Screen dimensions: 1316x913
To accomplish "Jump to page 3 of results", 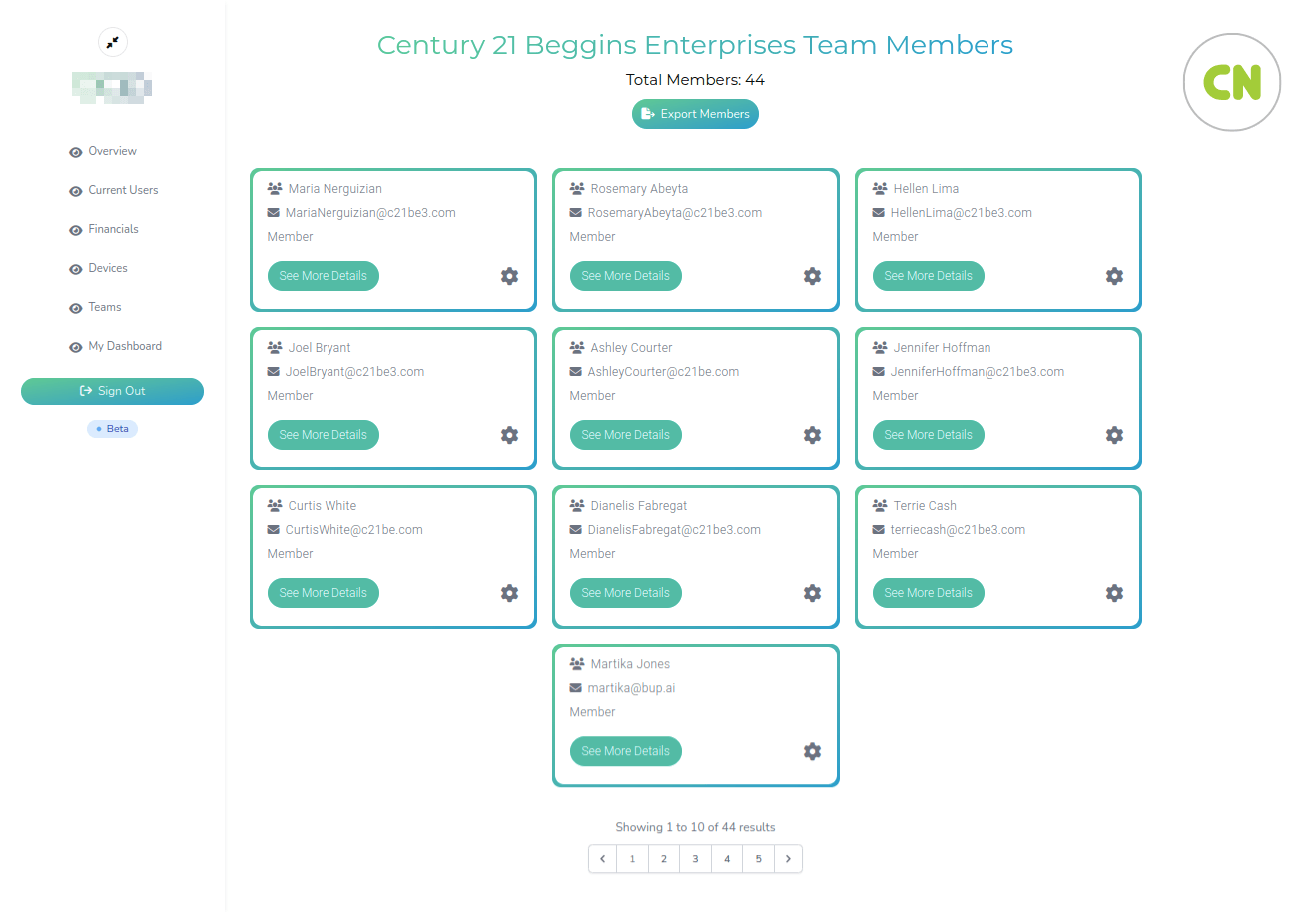I will click(x=695, y=859).
